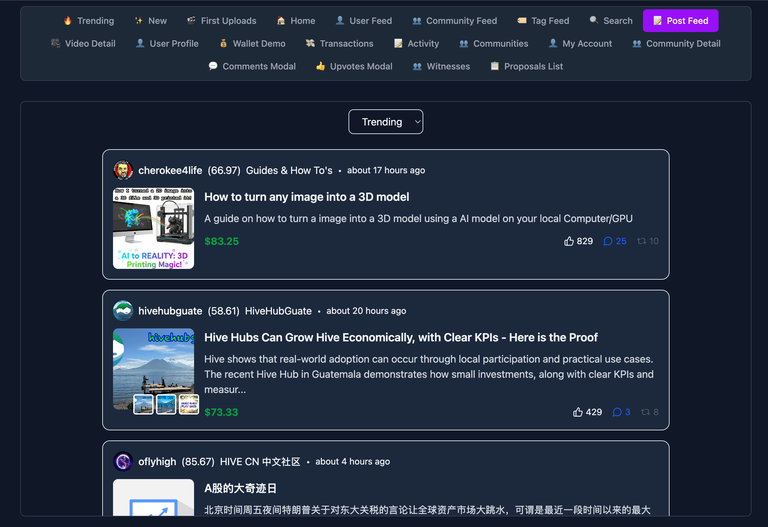The width and height of the screenshot is (768, 527).
Task: Open the 3D printing post thumbnail
Action: (153, 228)
